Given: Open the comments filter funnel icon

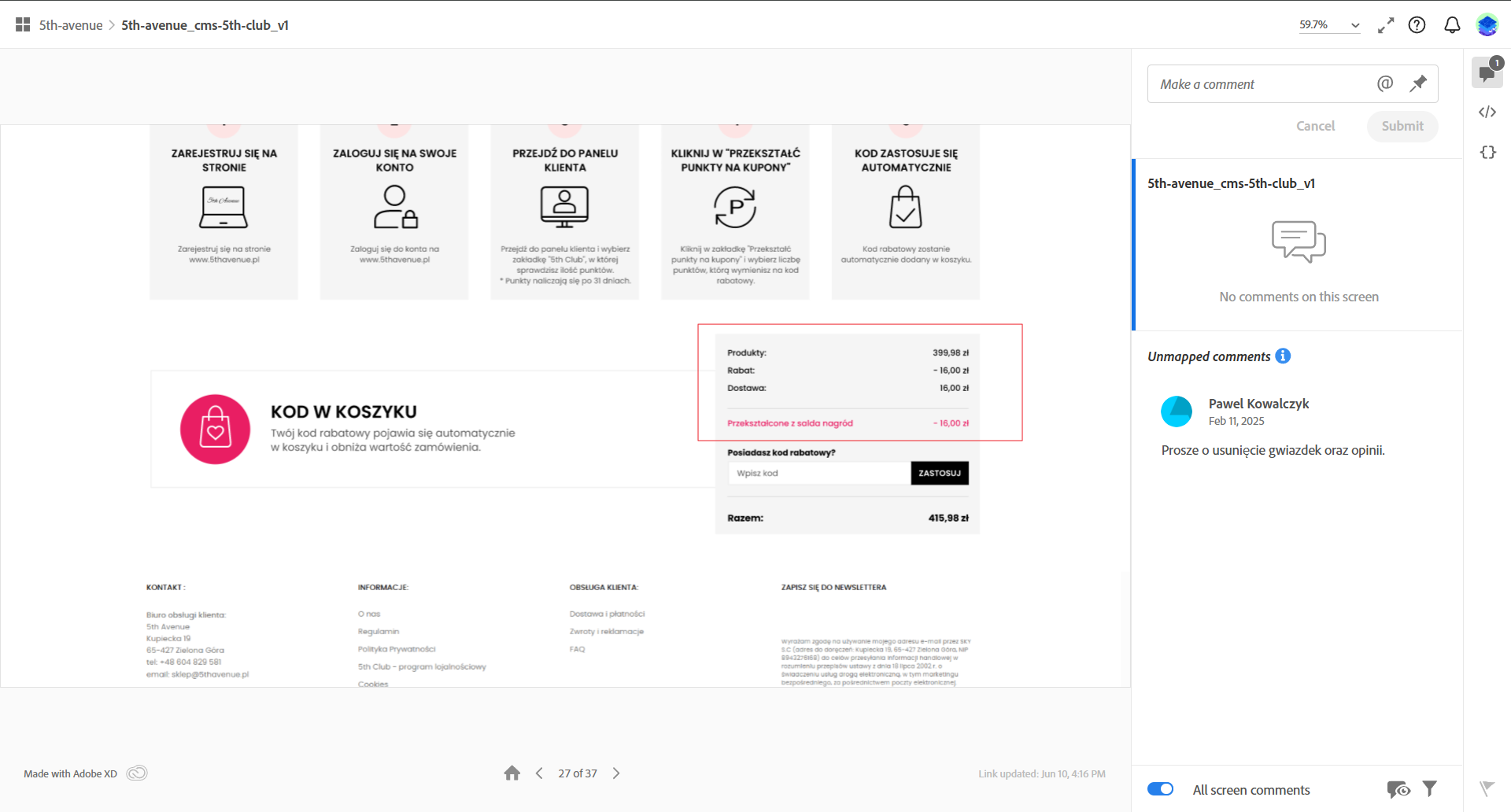Looking at the screenshot, I should (x=1430, y=788).
